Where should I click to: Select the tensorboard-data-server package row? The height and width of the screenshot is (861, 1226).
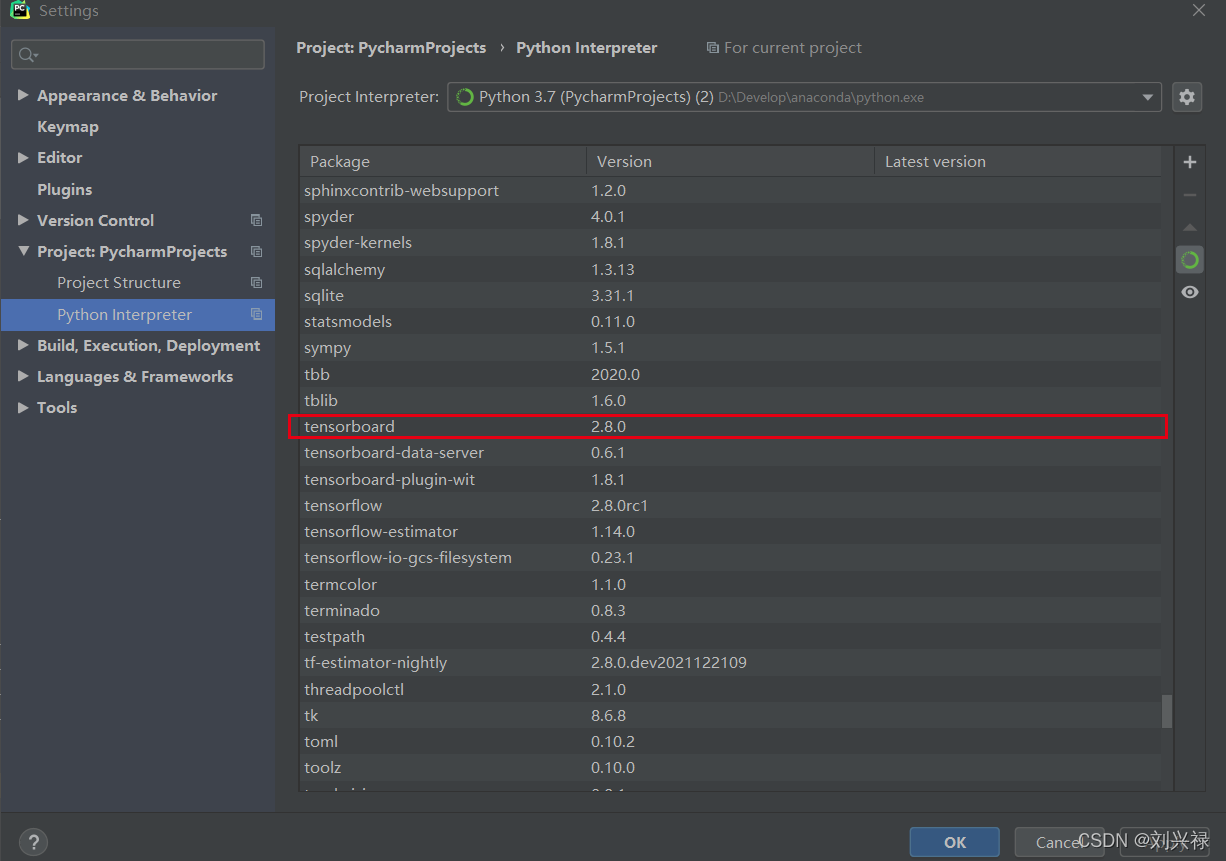730,452
